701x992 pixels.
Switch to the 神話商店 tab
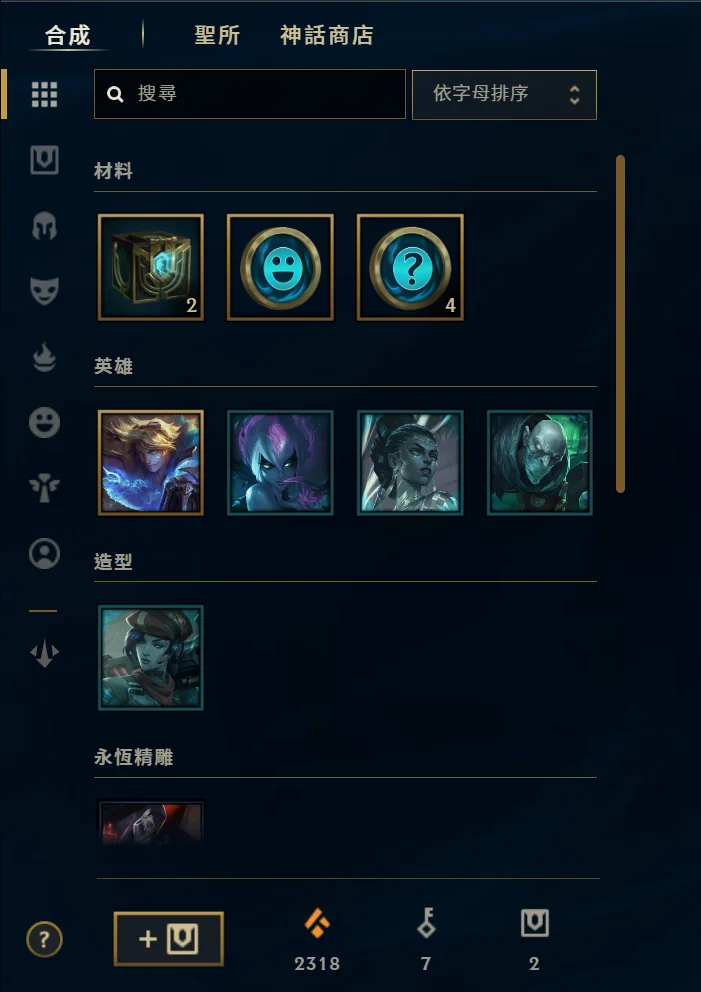[326, 35]
